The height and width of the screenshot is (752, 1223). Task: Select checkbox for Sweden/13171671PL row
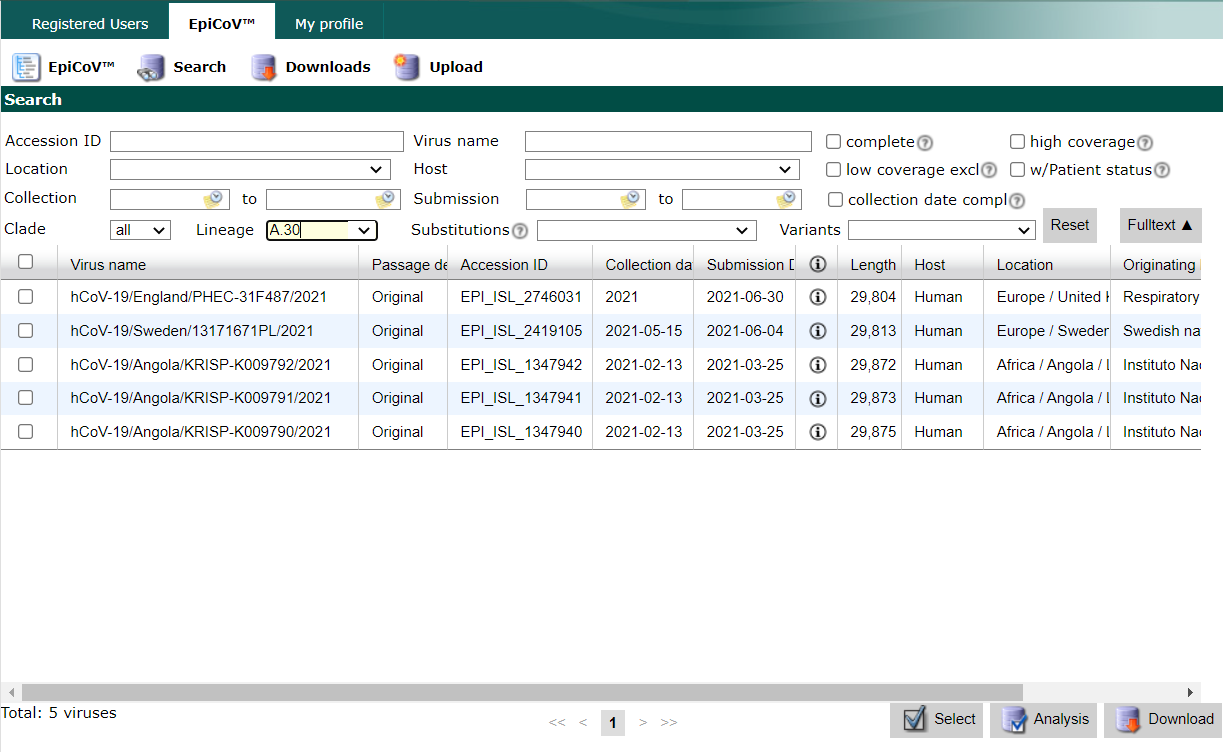tap(26, 331)
